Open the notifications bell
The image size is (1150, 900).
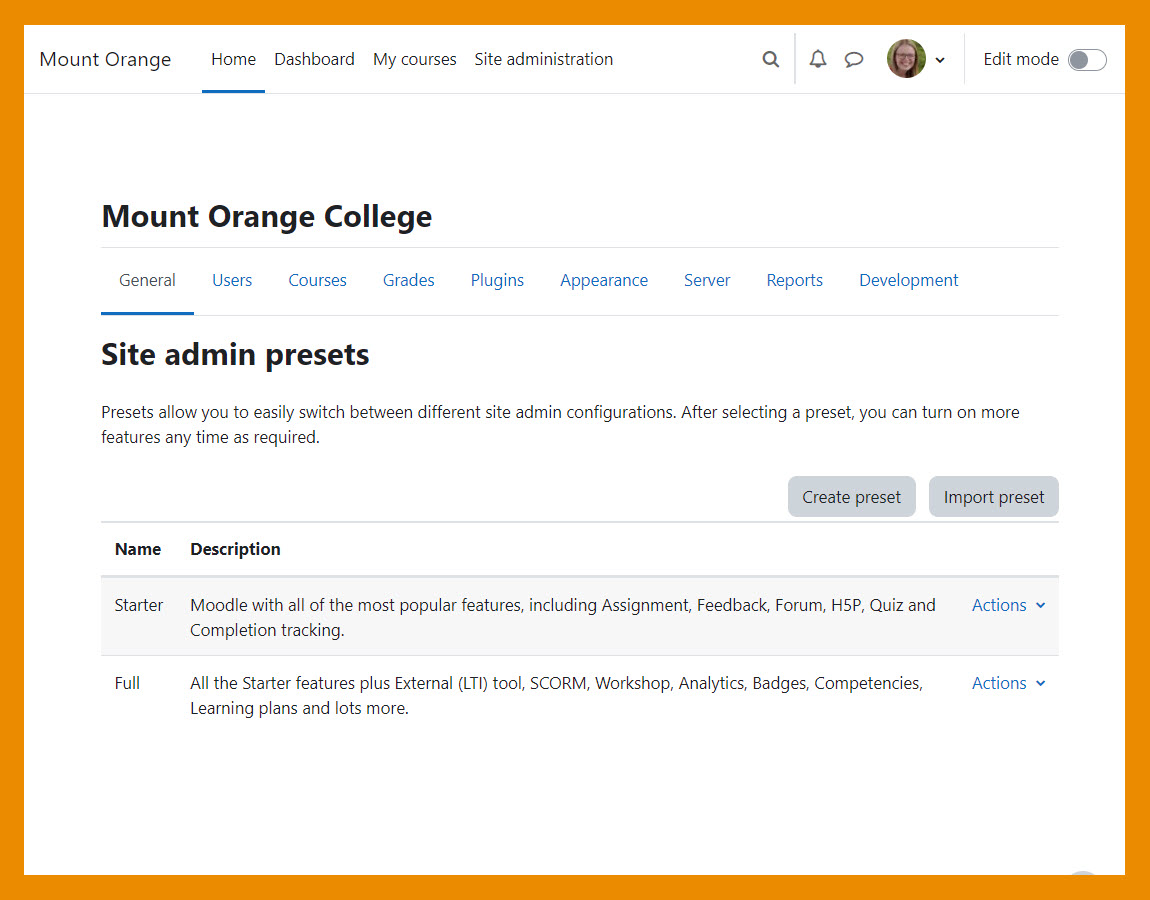coord(818,59)
